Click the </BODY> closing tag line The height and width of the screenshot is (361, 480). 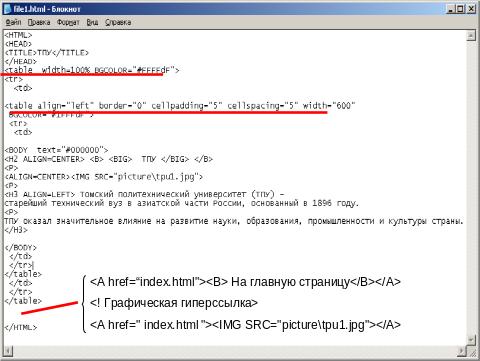[20, 248]
